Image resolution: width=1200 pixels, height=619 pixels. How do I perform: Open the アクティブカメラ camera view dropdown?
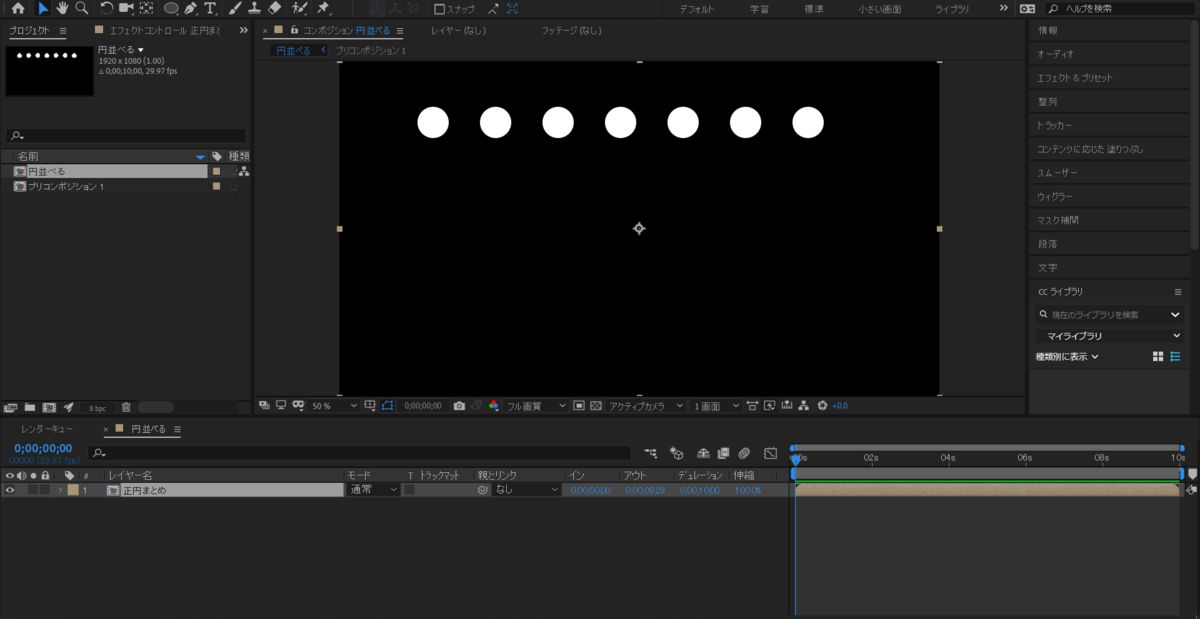pos(646,406)
